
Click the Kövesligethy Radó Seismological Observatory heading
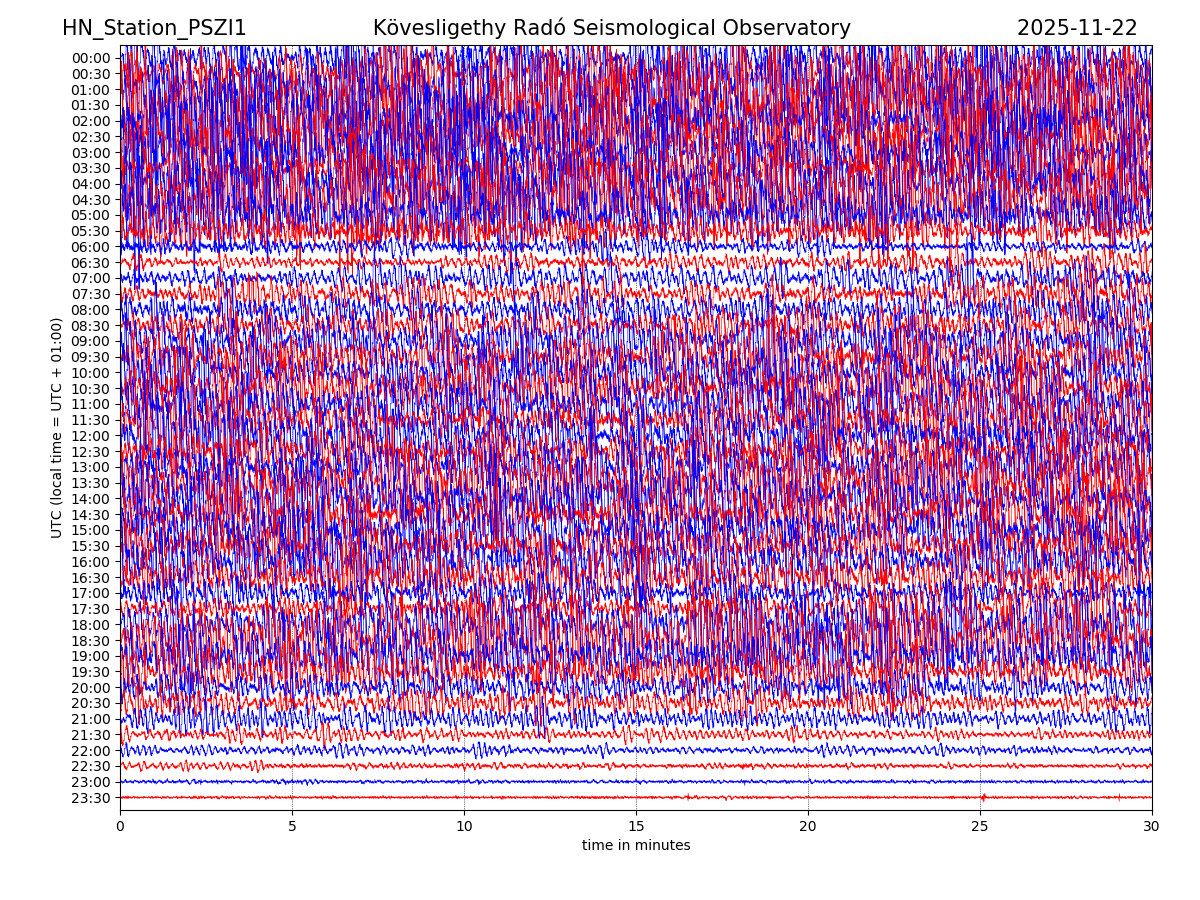point(611,28)
